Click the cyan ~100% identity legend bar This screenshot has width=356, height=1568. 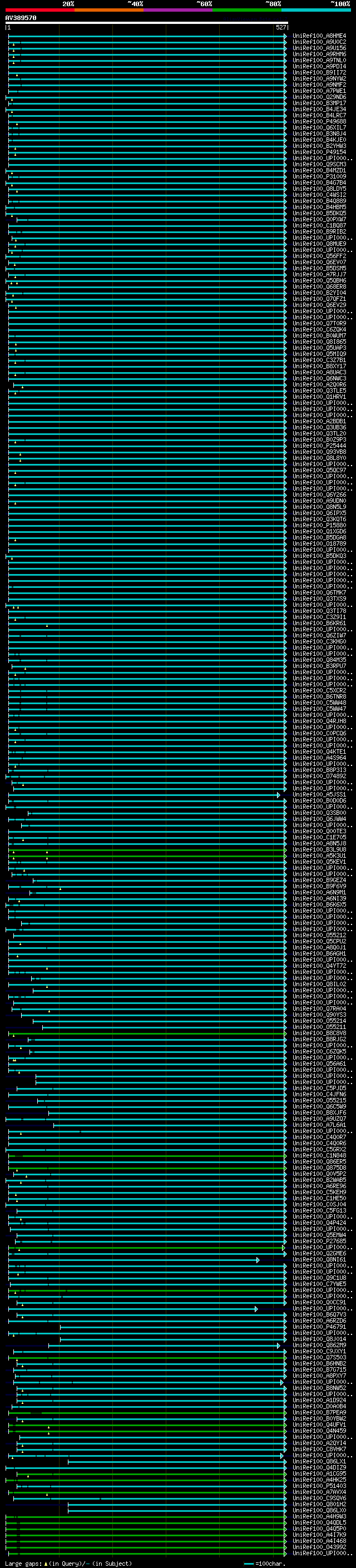pyautogui.click(x=316, y=10)
